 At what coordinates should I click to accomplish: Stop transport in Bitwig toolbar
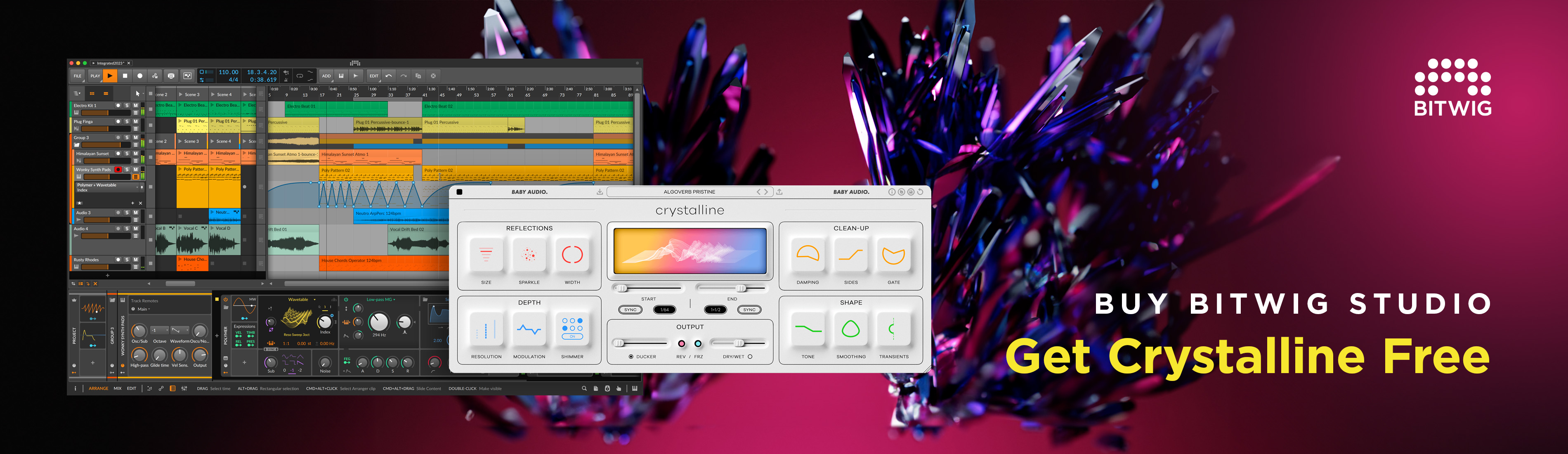pyautogui.click(x=125, y=76)
